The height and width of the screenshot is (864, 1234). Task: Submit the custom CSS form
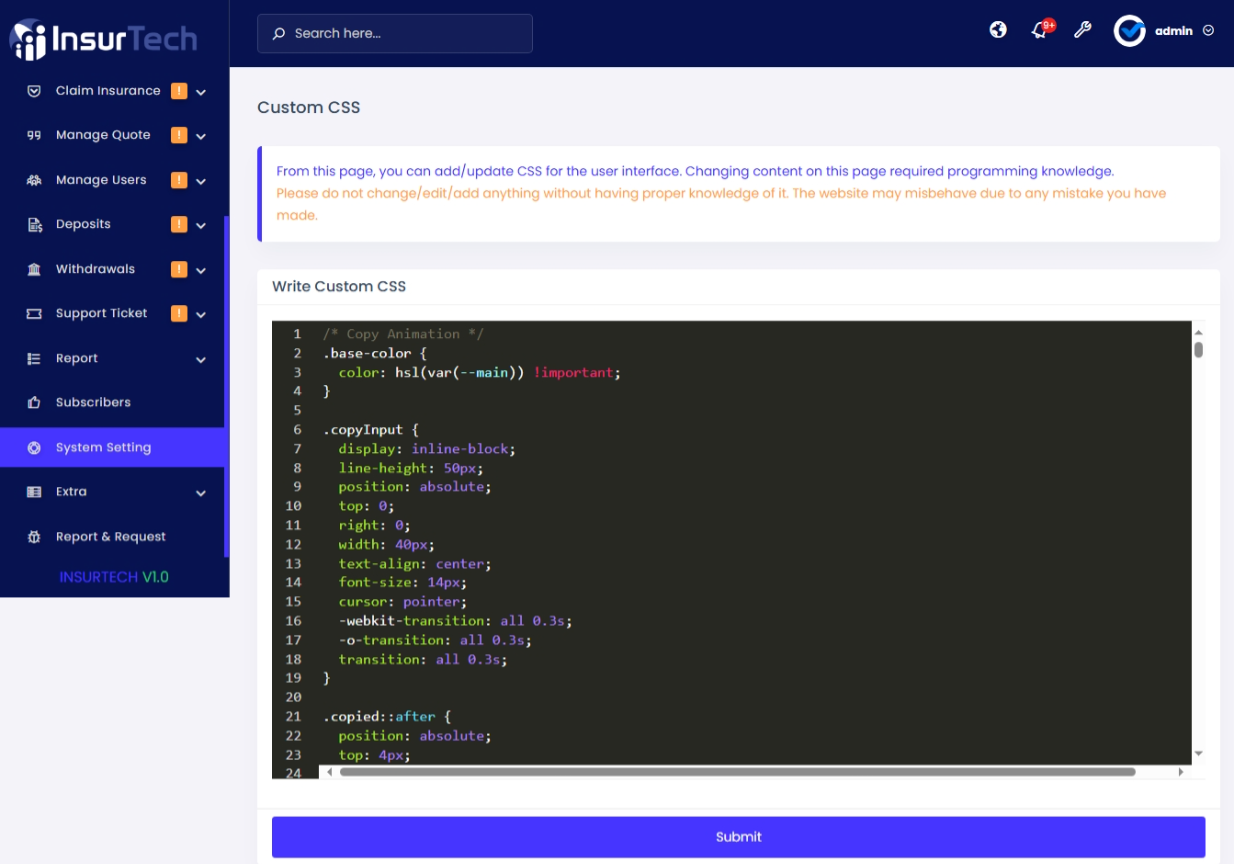click(738, 837)
